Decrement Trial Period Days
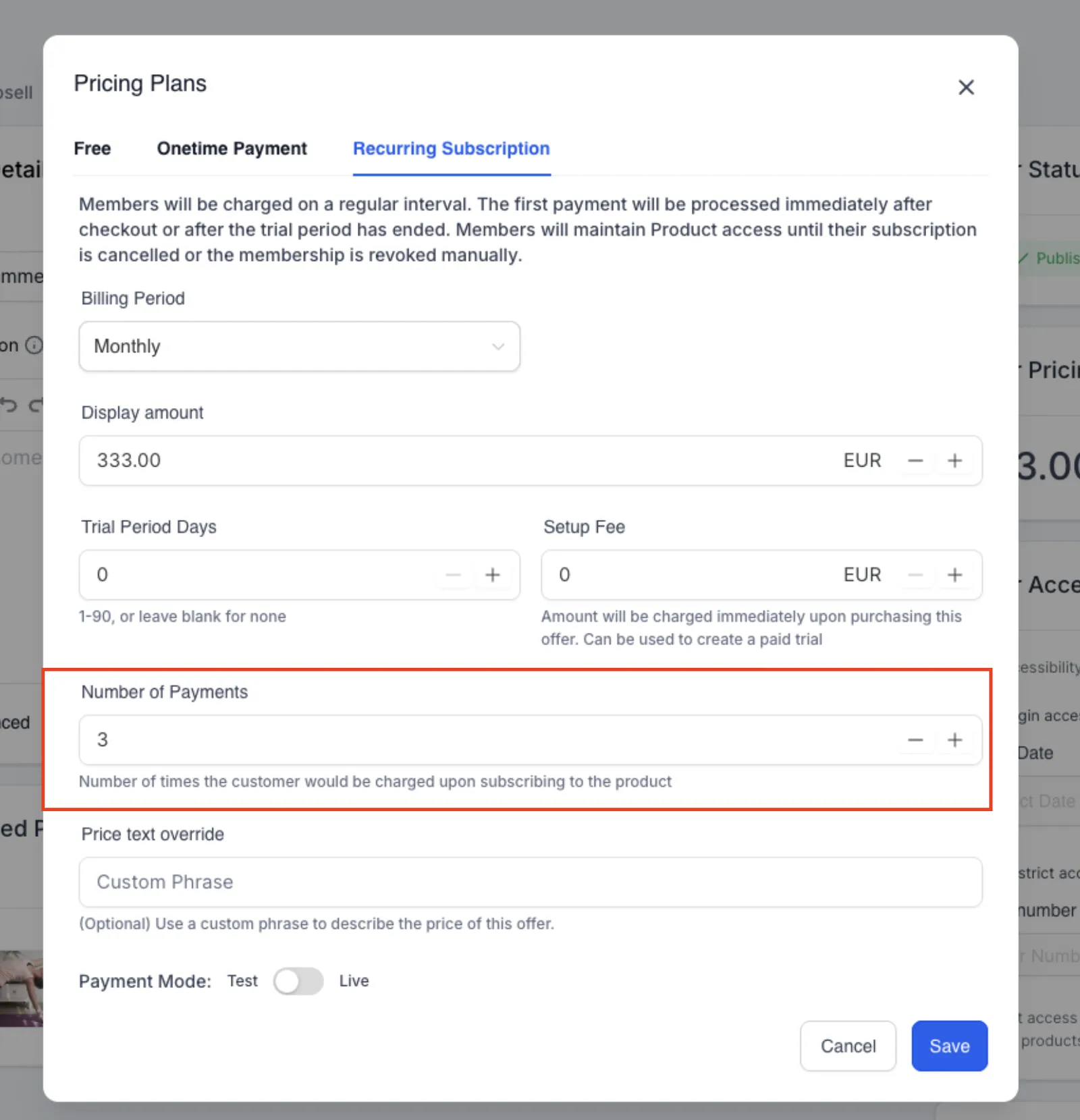Viewport: 1080px width, 1120px height. (x=454, y=575)
